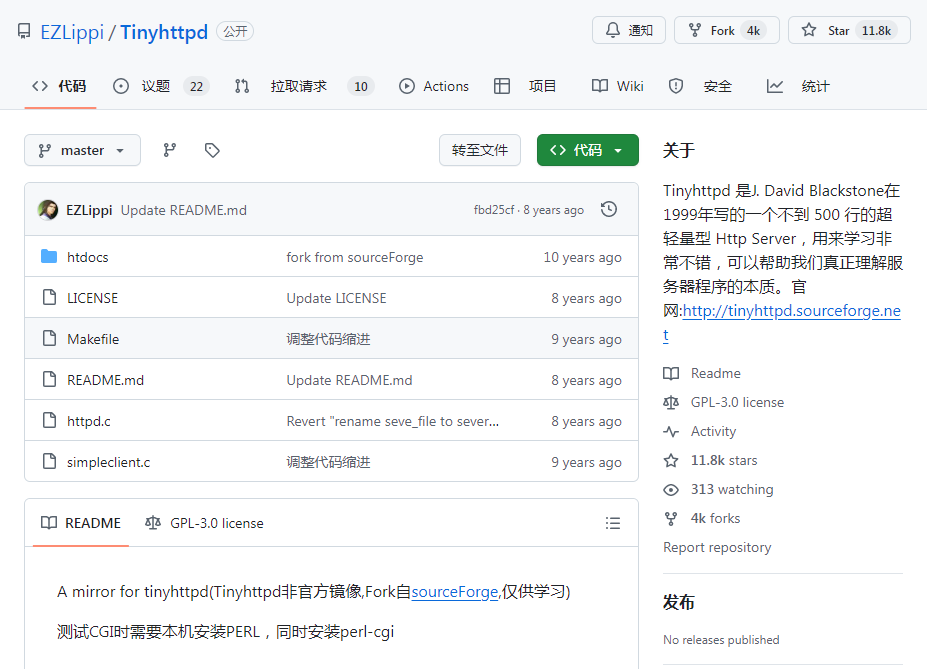Click the file icon beside Makefile
927x669 pixels.
point(50,338)
